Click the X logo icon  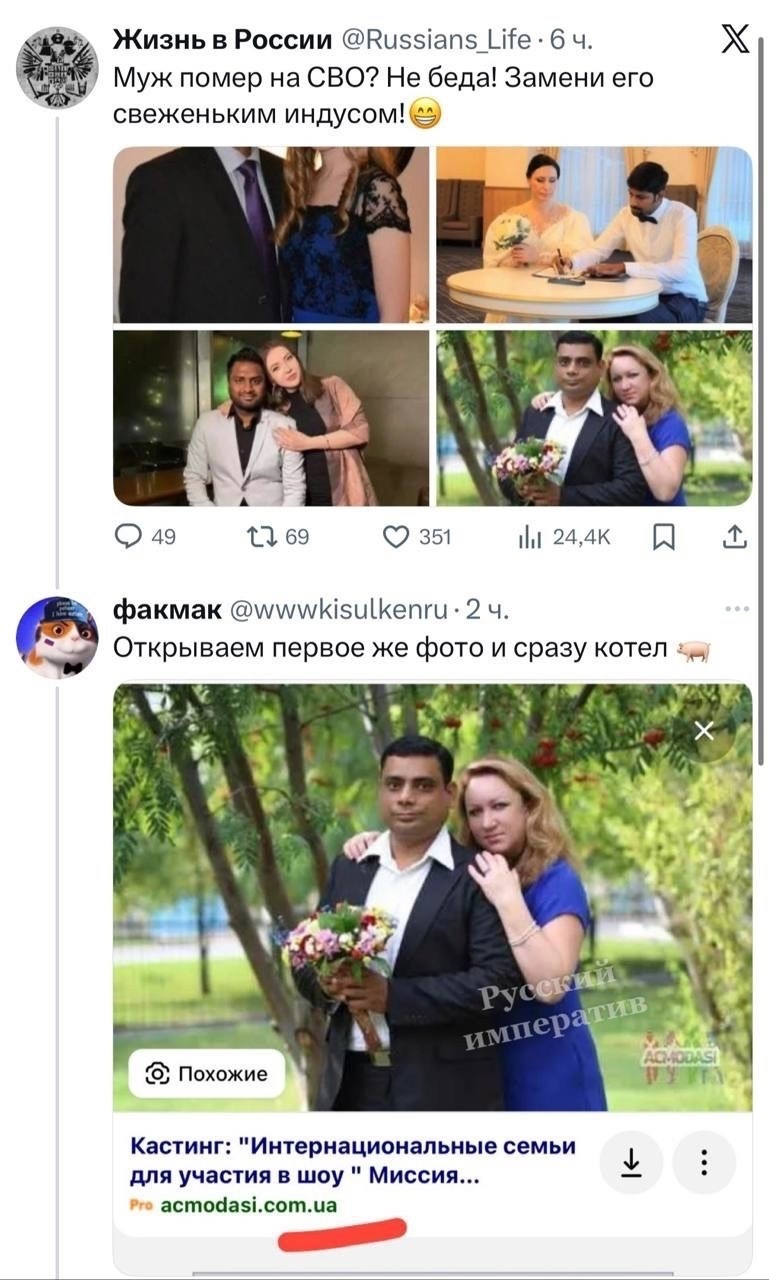click(735, 39)
